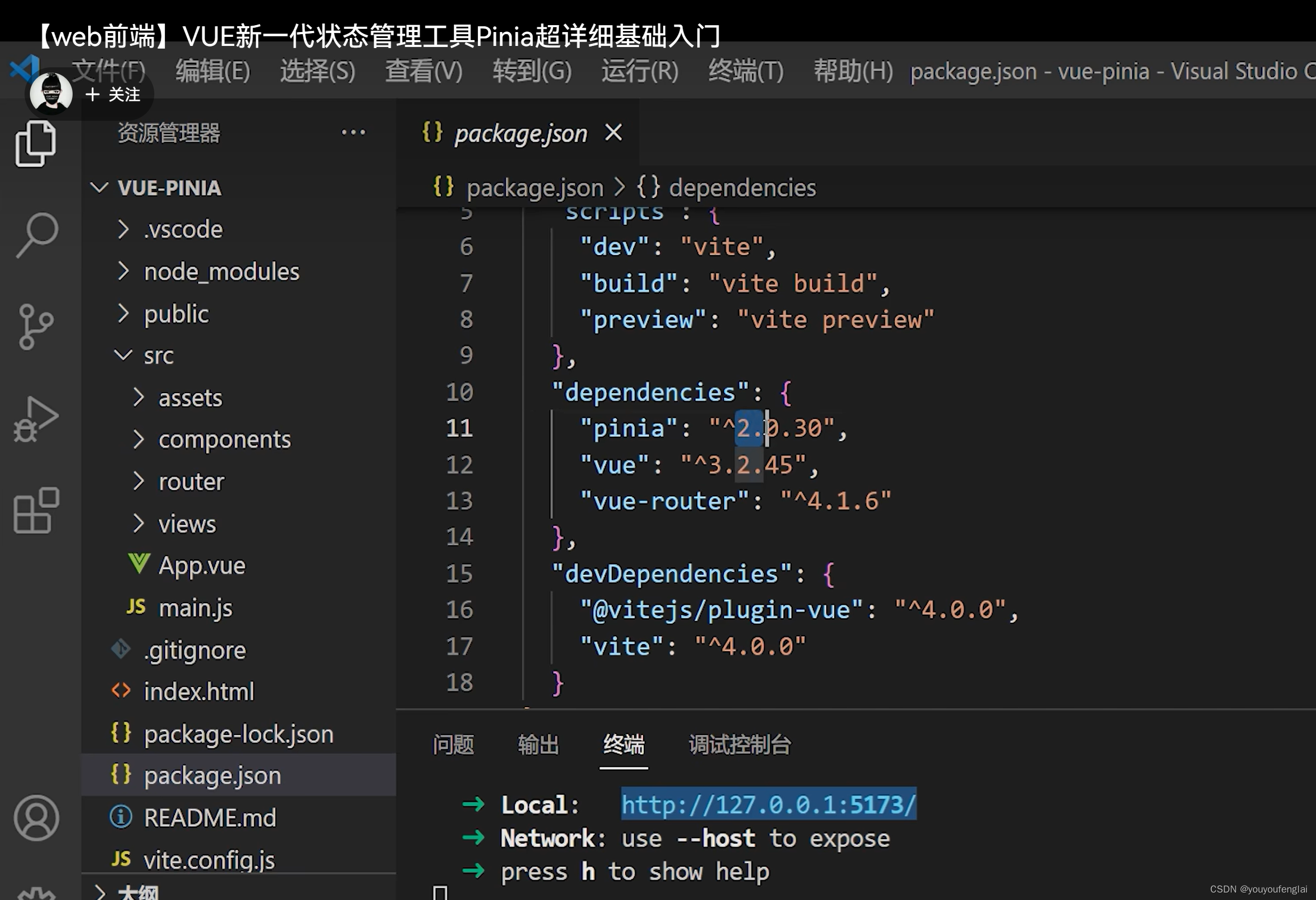Close the package.json editor tab
Screen dimensions: 1316x900
(613, 133)
